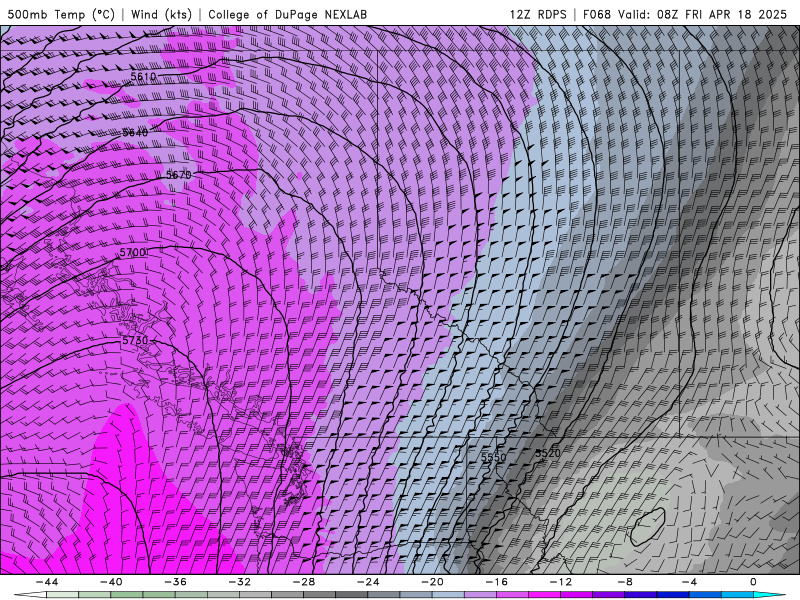This screenshot has width=800, height=600.
Task: Click the -28 colorbar tick label
Action: (304, 582)
